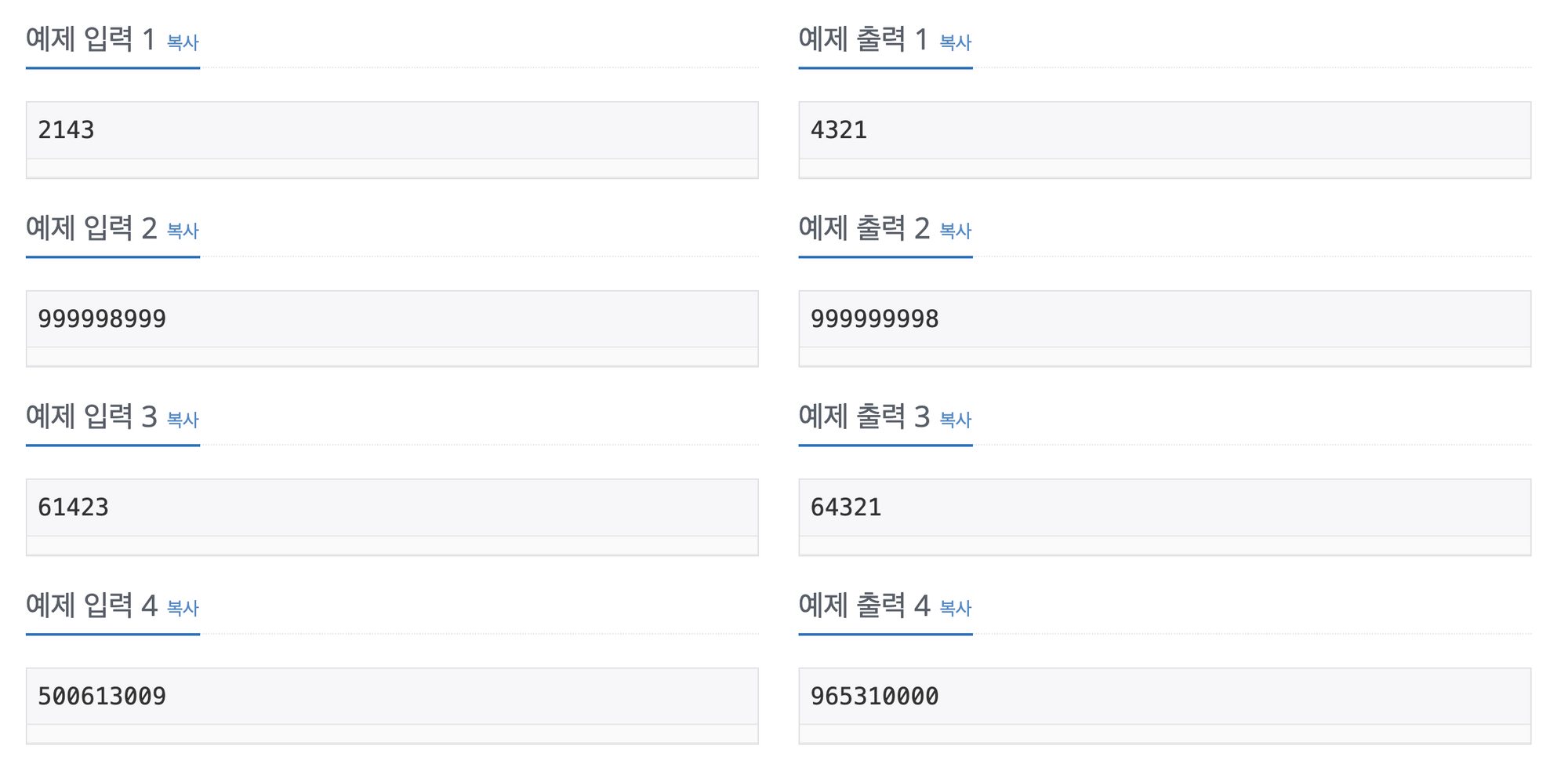
Task: Copy example input 1 via 복사 link
Action: tap(183, 42)
